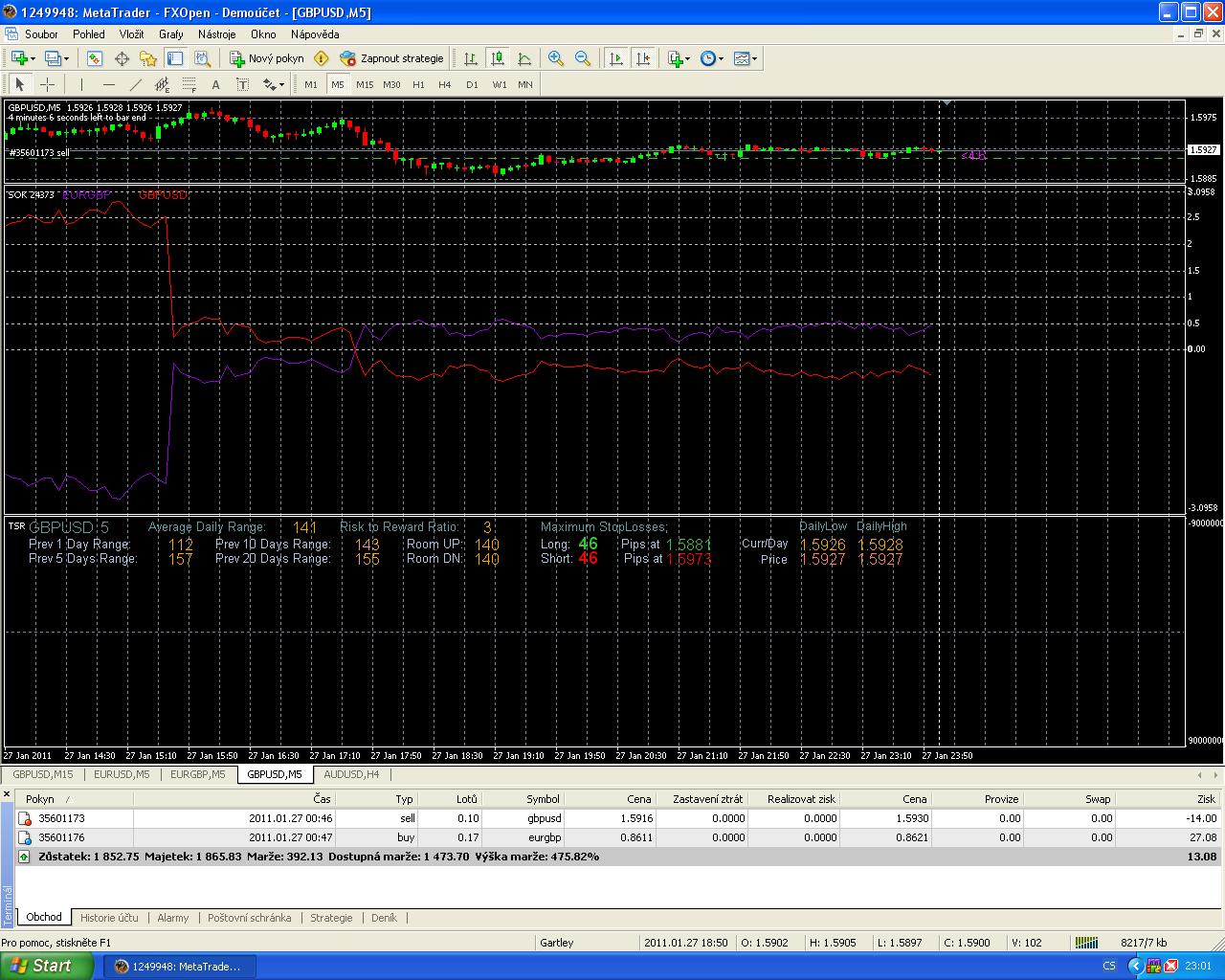1225x980 pixels.
Task: Click the CS language indicator in tray
Action: pos(1109,966)
